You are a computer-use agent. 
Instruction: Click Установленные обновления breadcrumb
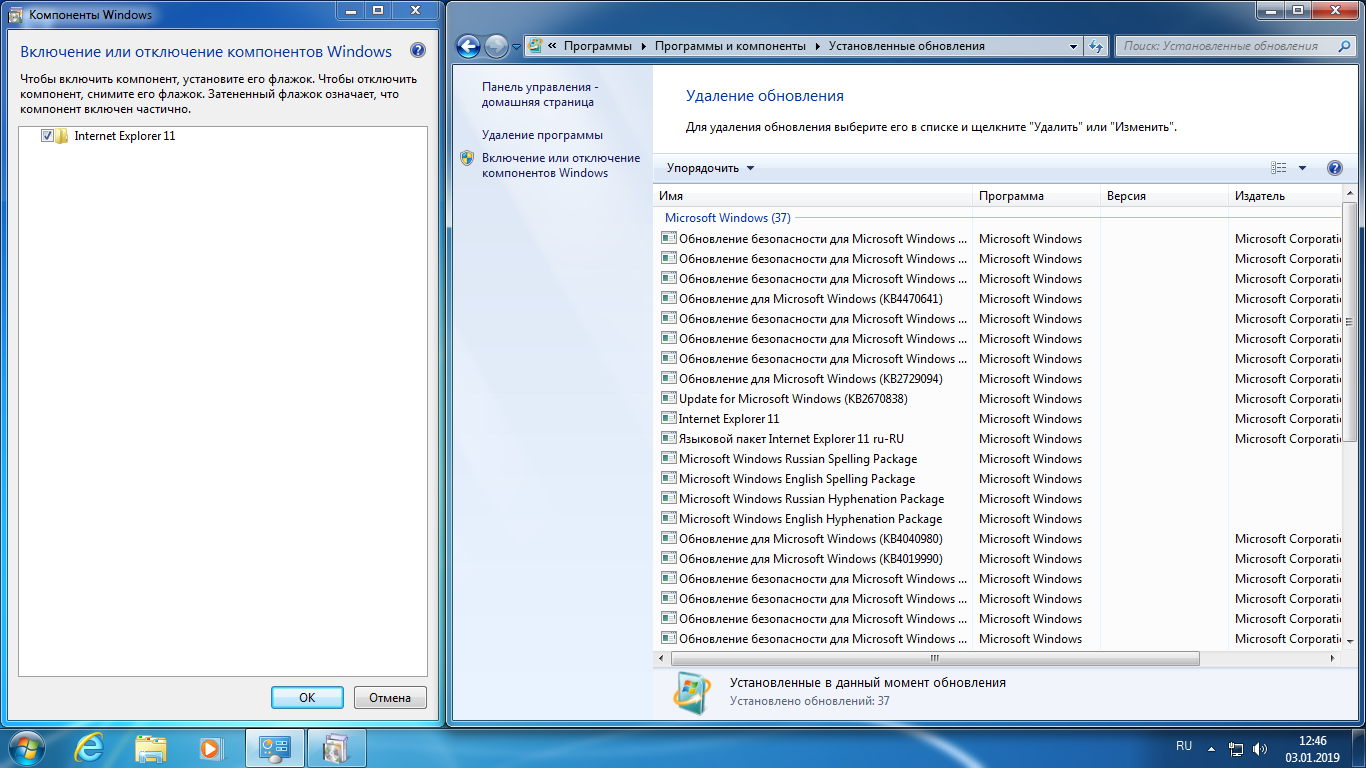pyautogui.click(x=906, y=46)
